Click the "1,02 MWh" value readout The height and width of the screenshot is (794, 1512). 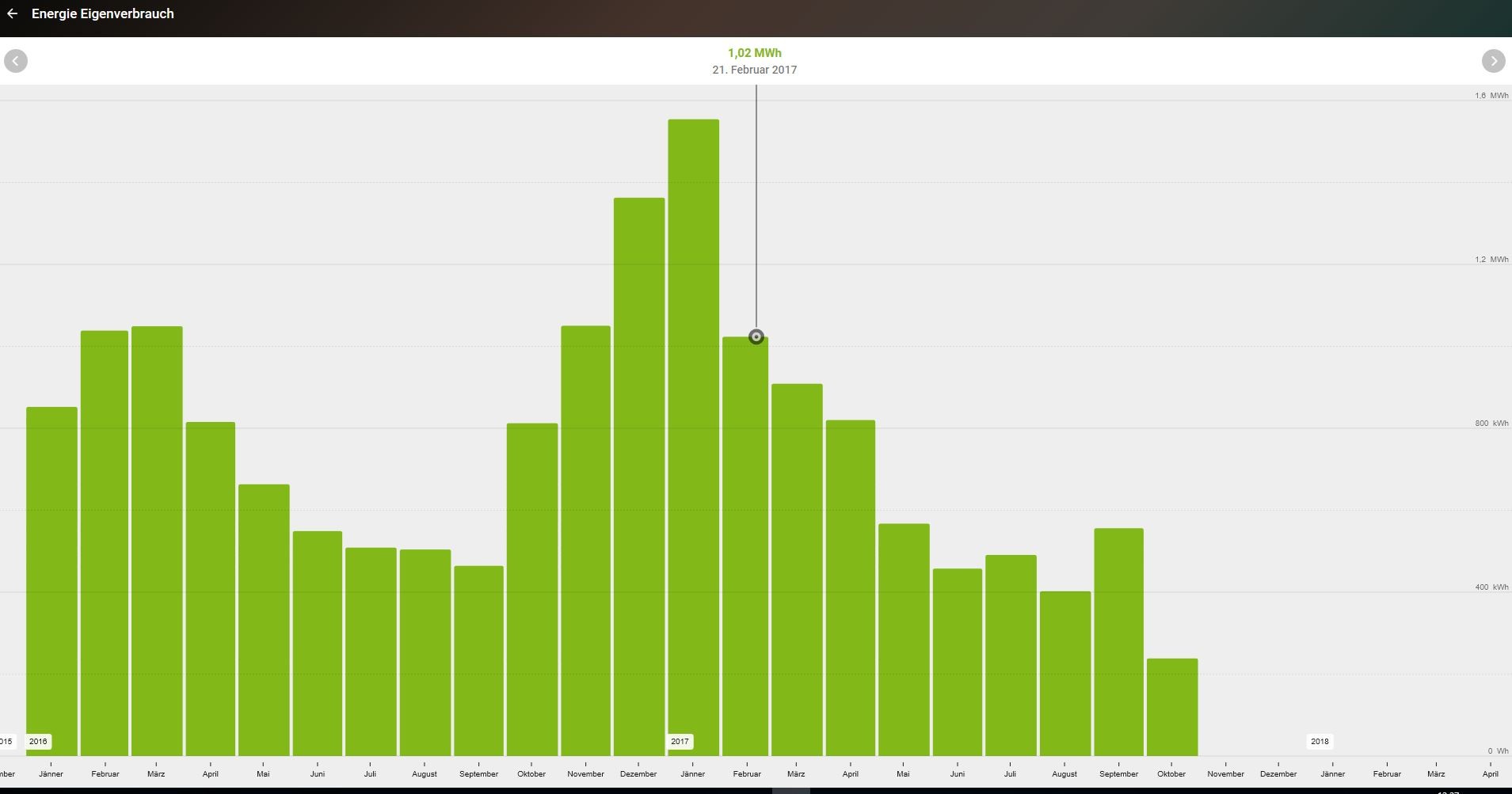click(x=755, y=53)
